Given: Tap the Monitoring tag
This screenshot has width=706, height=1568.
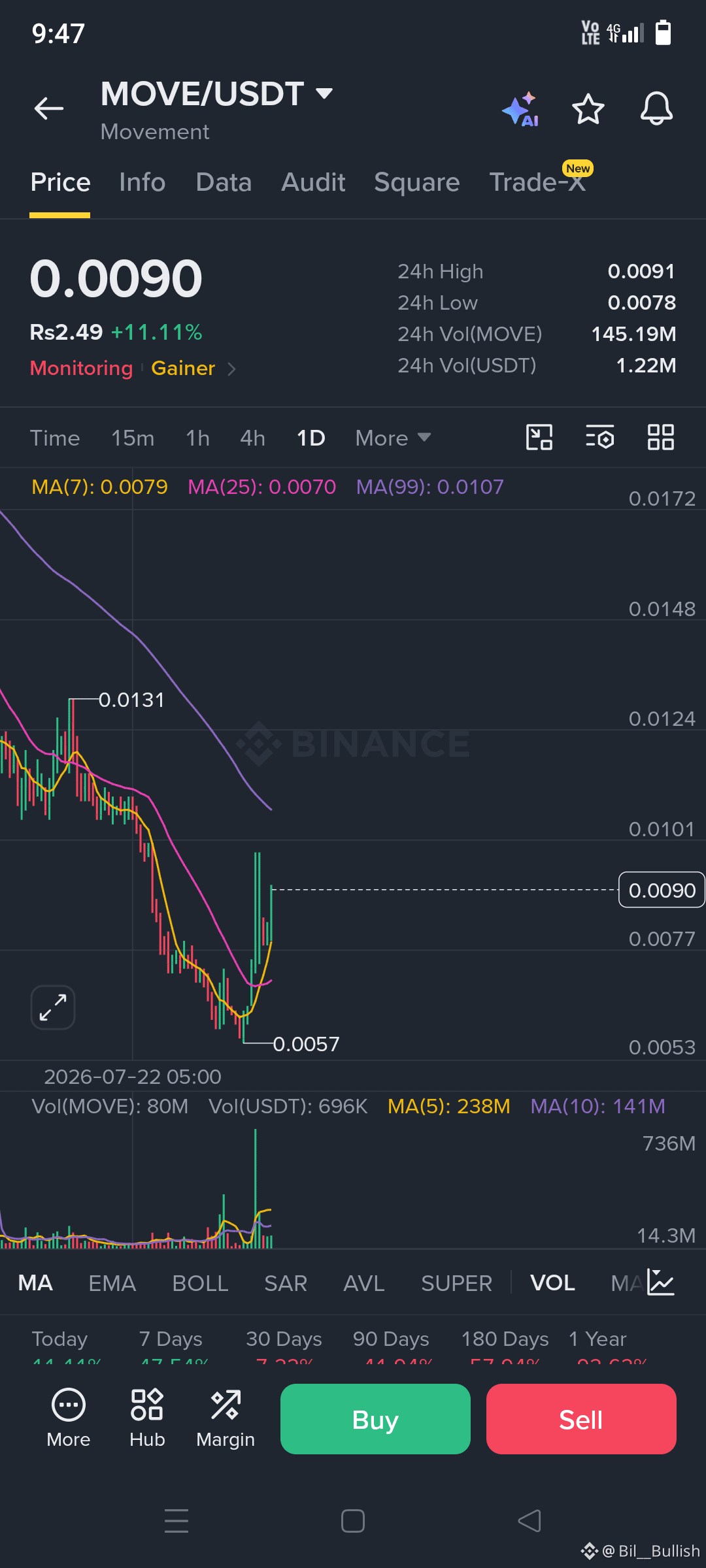Looking at the screenshot, I should pos(81,368).
